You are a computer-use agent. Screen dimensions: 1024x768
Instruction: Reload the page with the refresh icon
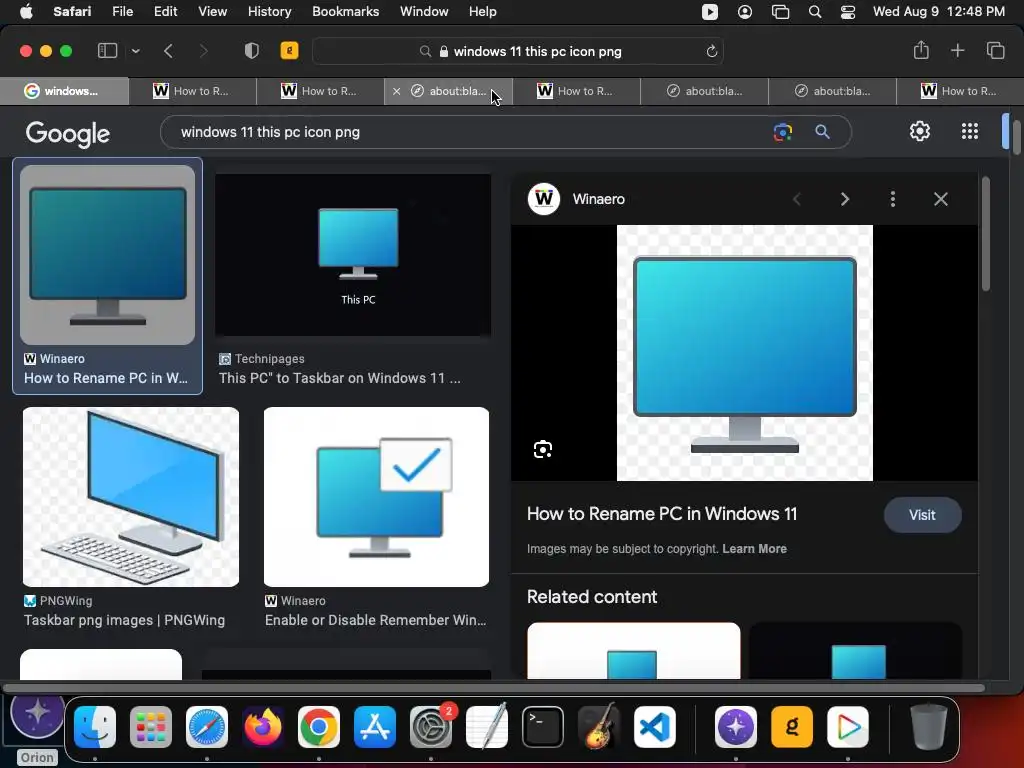712,51
